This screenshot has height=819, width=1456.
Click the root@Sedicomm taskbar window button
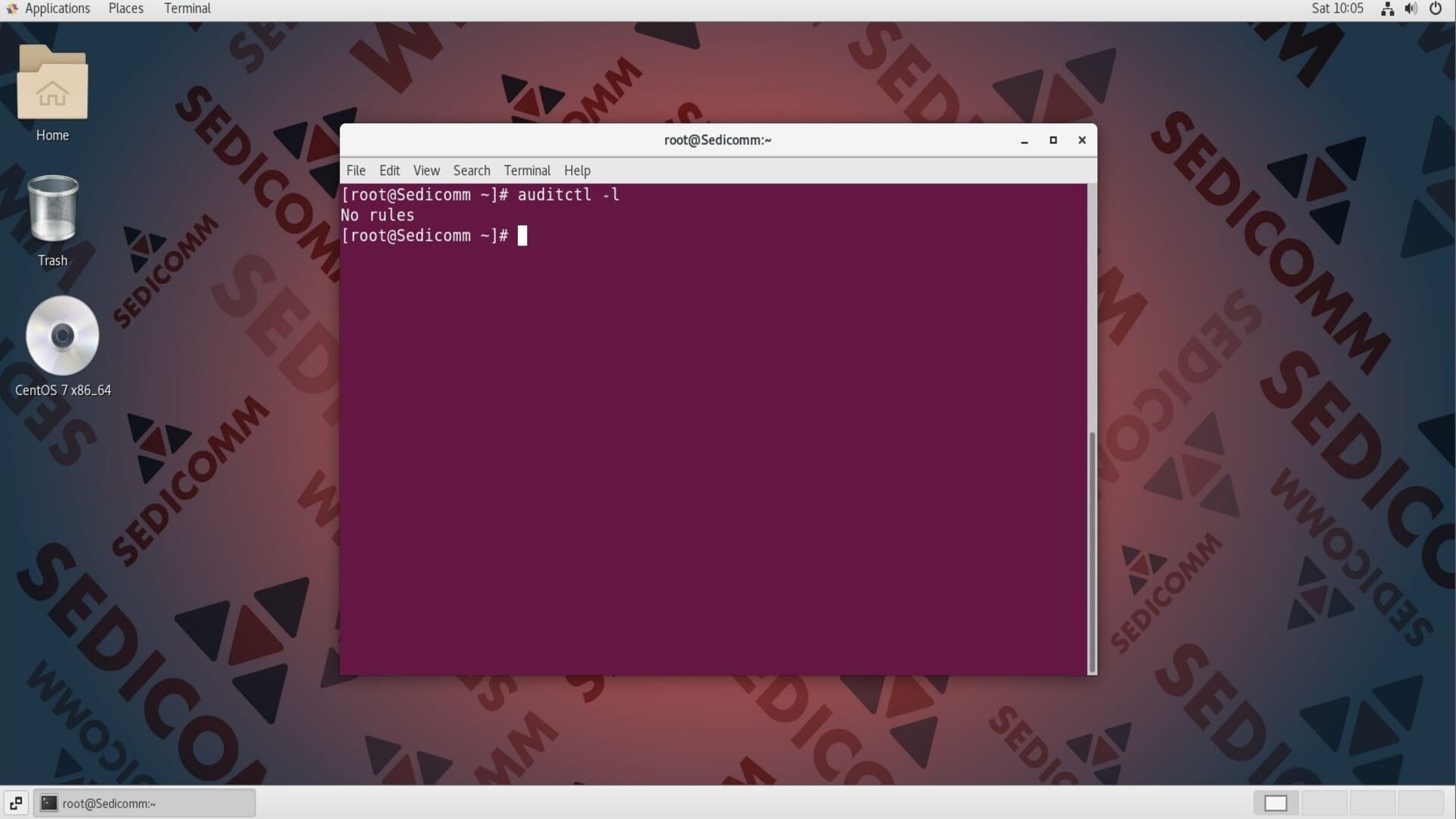[144, 803]
